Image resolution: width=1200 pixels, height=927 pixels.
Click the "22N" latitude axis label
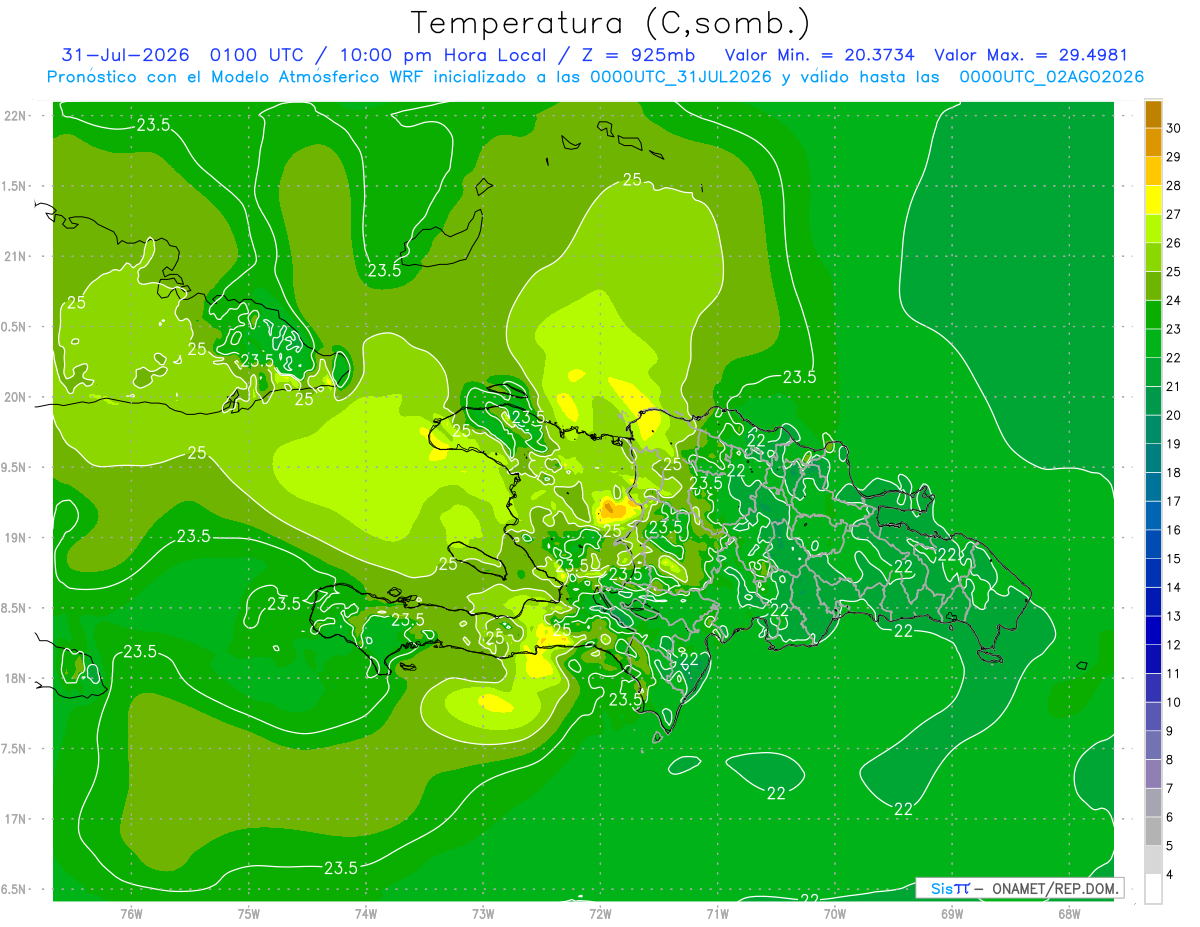(x=17, y=116)
